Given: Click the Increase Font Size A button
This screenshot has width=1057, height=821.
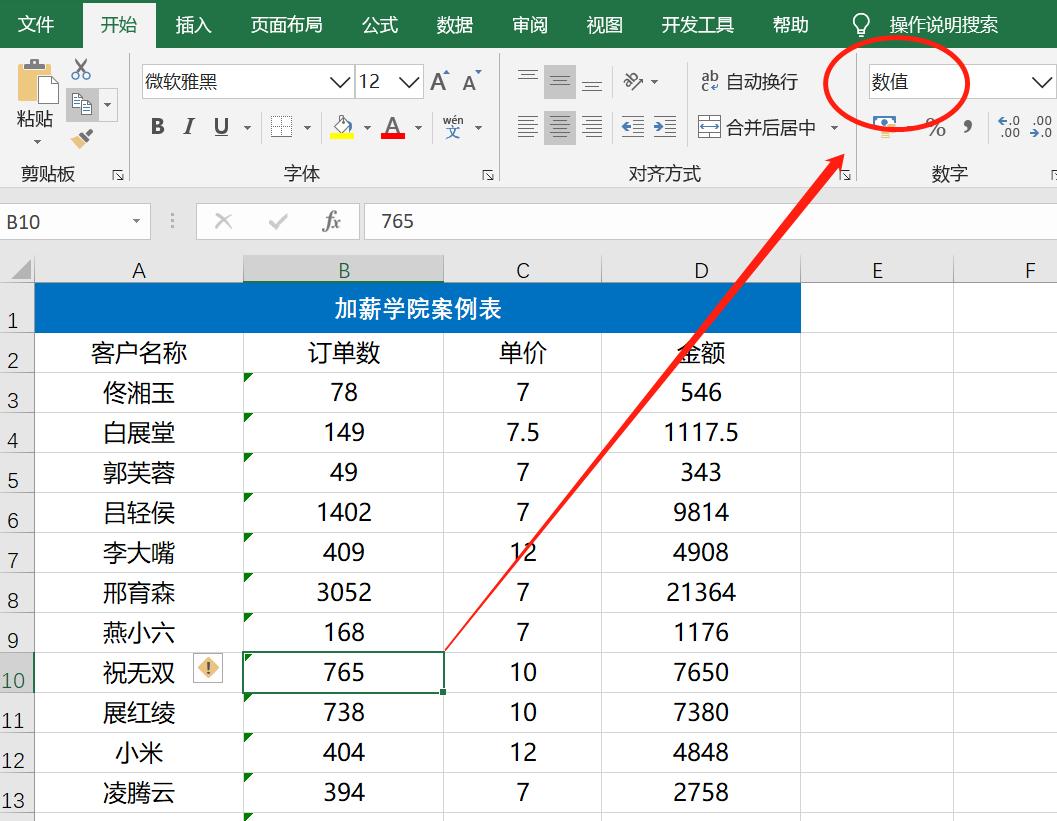Looking at the screenshot, I should click(x=438, y=78).
